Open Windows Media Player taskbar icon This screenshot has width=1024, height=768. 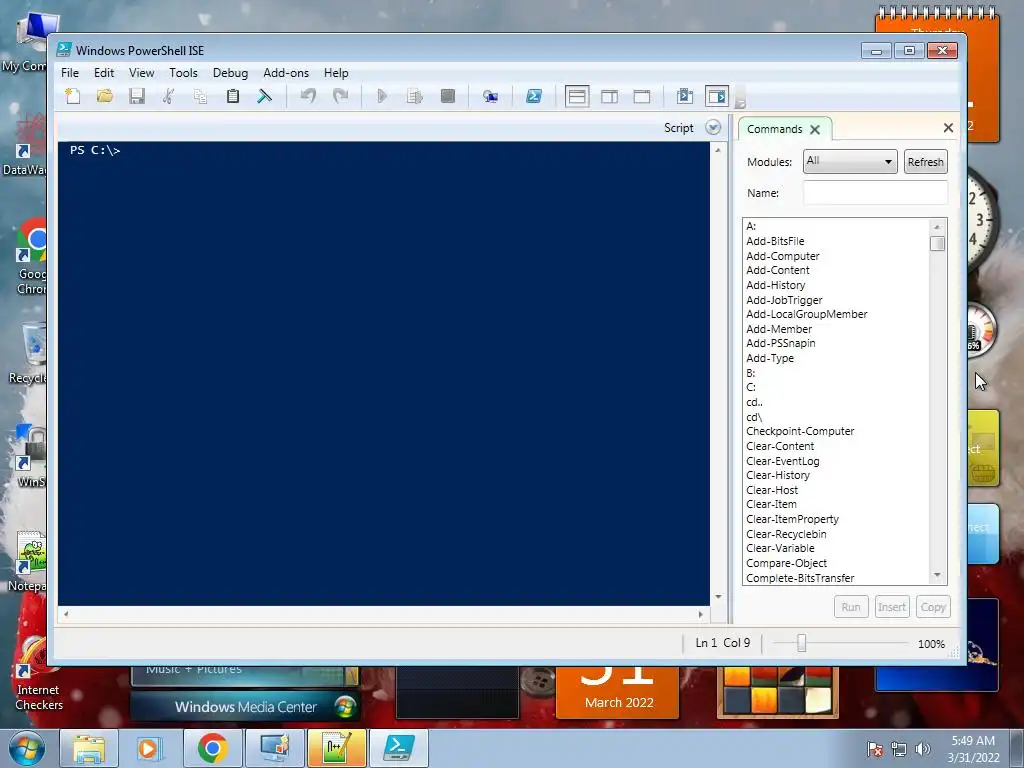point(150,748)
